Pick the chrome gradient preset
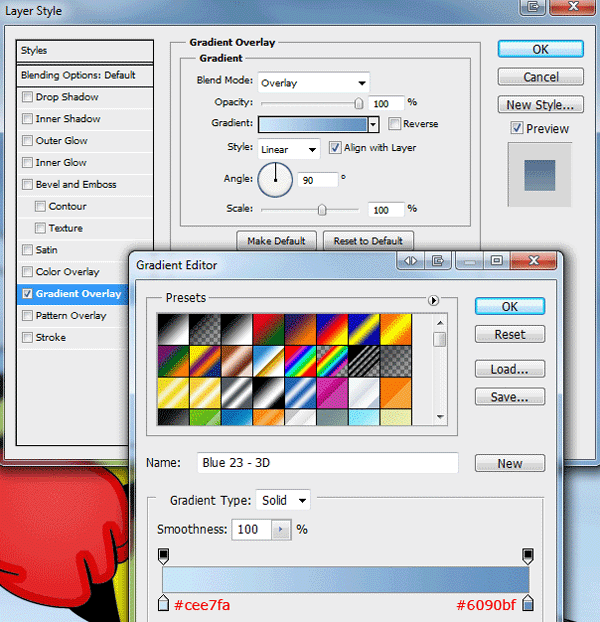 point(268,361)
